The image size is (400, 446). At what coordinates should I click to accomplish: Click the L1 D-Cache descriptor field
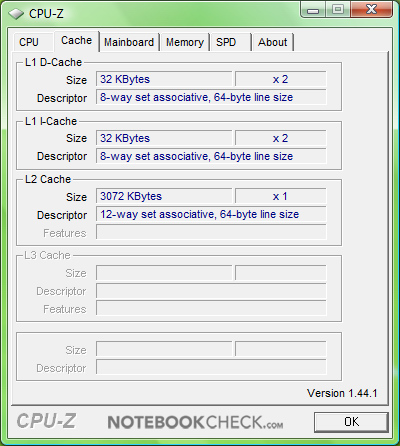pos(211,97)
